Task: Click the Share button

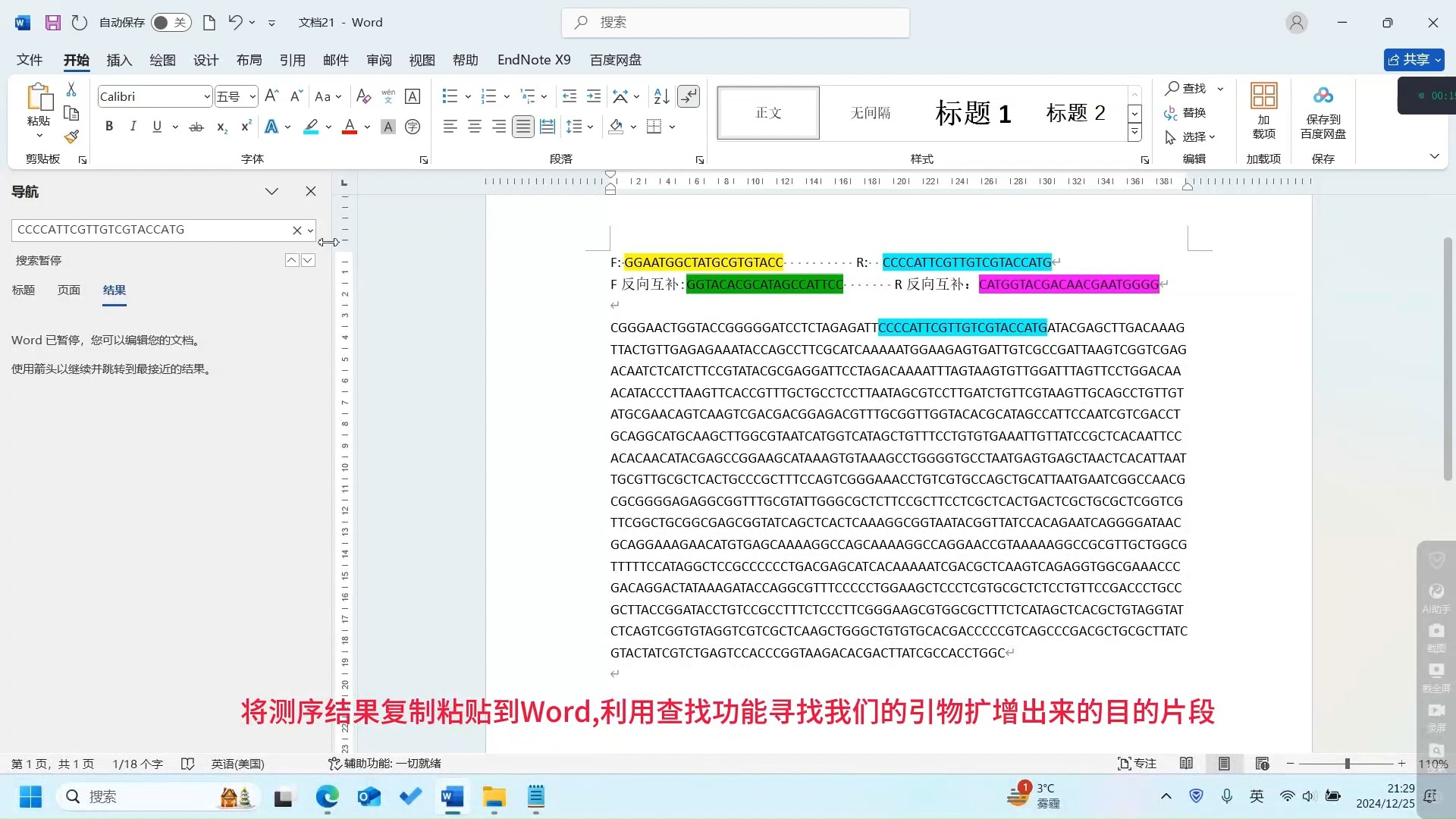Action: [x=1414, y=60]
